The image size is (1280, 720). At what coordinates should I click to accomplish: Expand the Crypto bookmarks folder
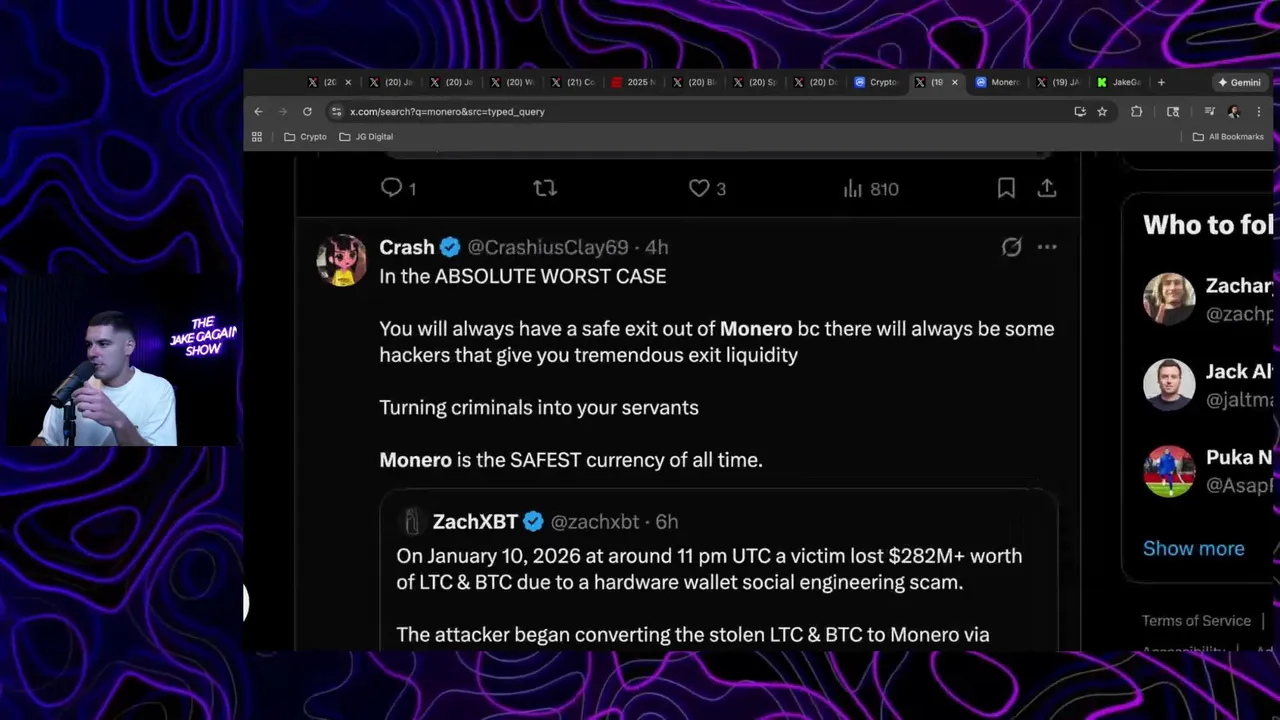[x=305, y=137]
